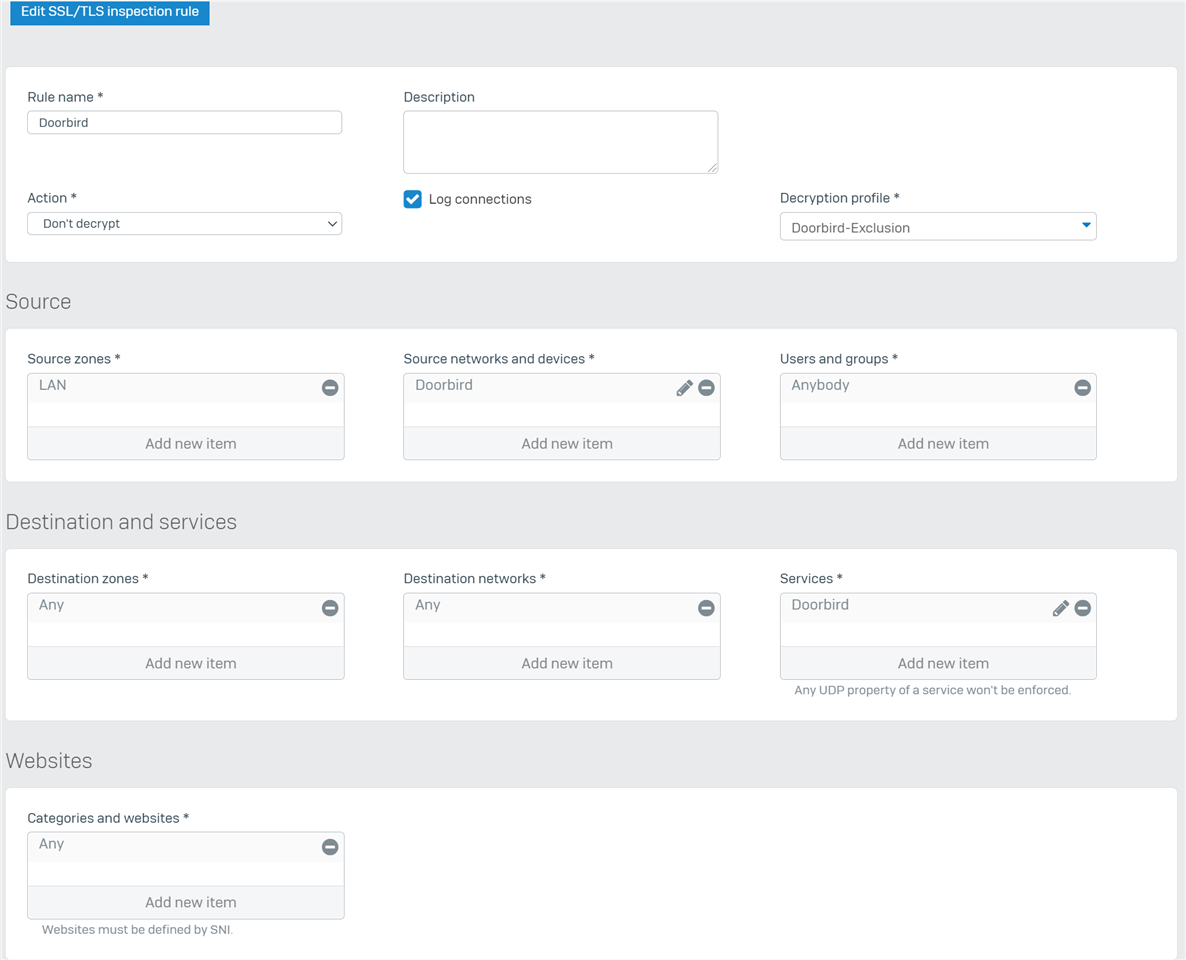
Task: Click the Rule name input field
Action: (185, 123)
